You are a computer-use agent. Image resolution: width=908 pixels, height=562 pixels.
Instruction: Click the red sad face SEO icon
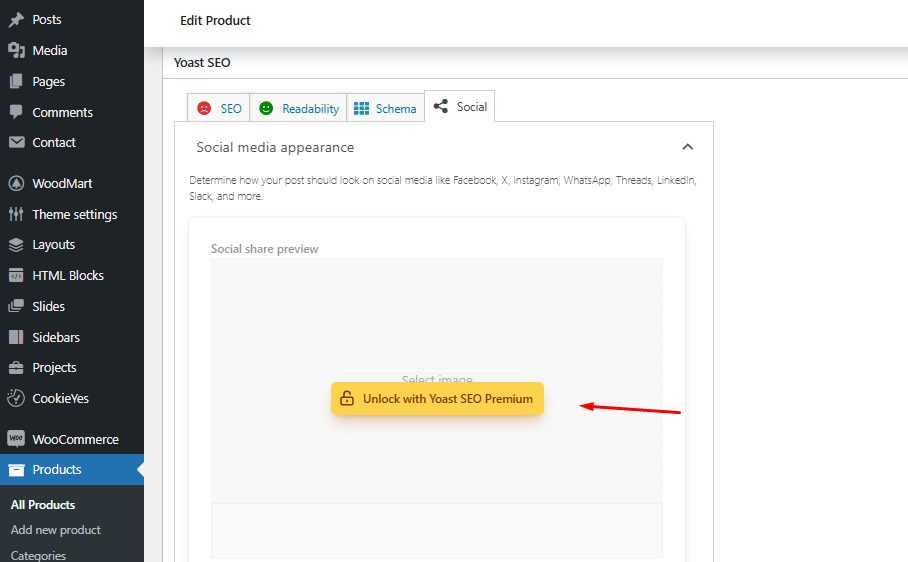coord(204,108)
